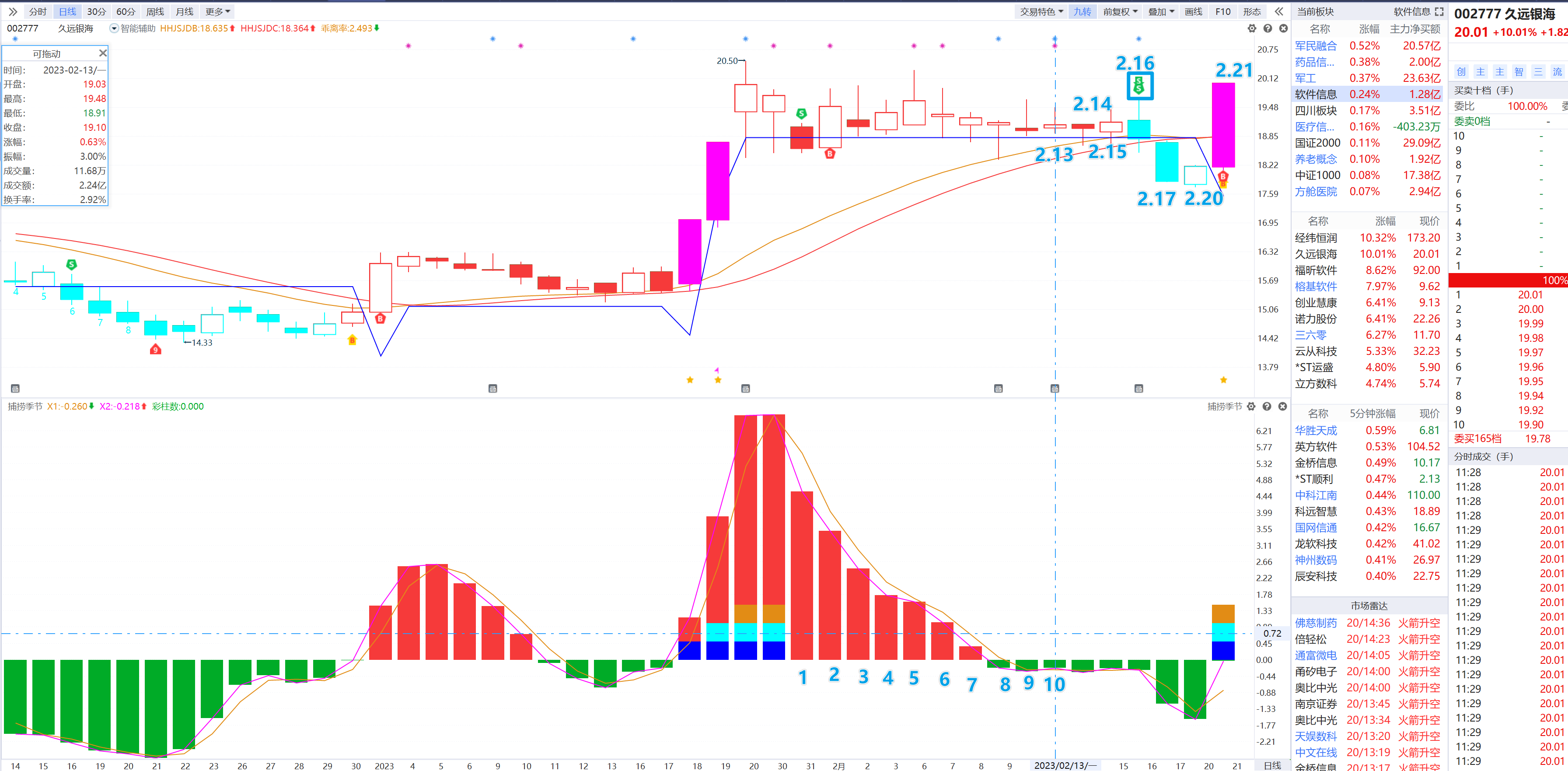Open the 方舱医院 sector link
Image resolution: width=1568 pixels, height=771 pixels.
pyautogui.click(x=1315, y=191)
